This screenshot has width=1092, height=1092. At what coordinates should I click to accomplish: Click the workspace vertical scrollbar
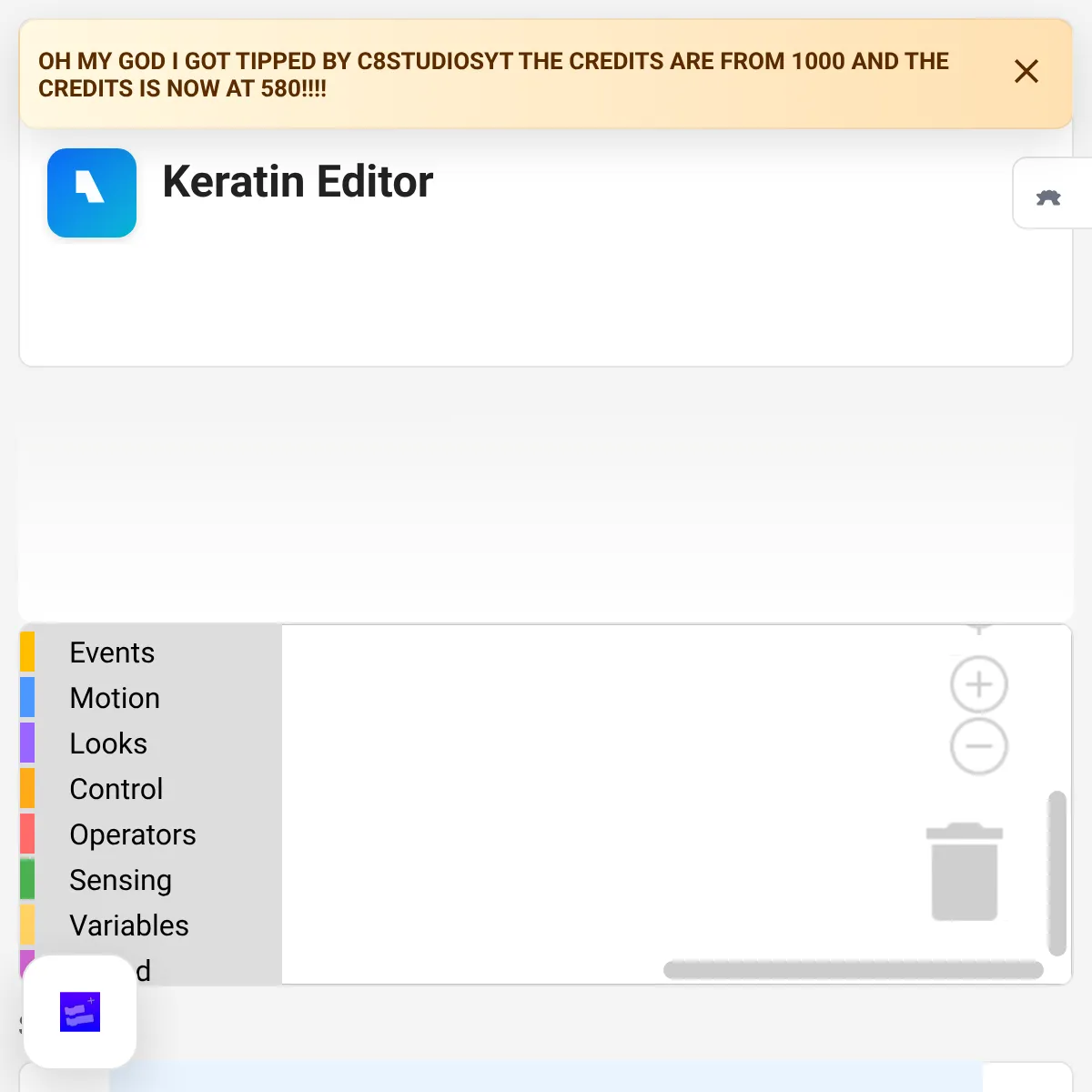pyautogui.click(x=1057, y=874)
